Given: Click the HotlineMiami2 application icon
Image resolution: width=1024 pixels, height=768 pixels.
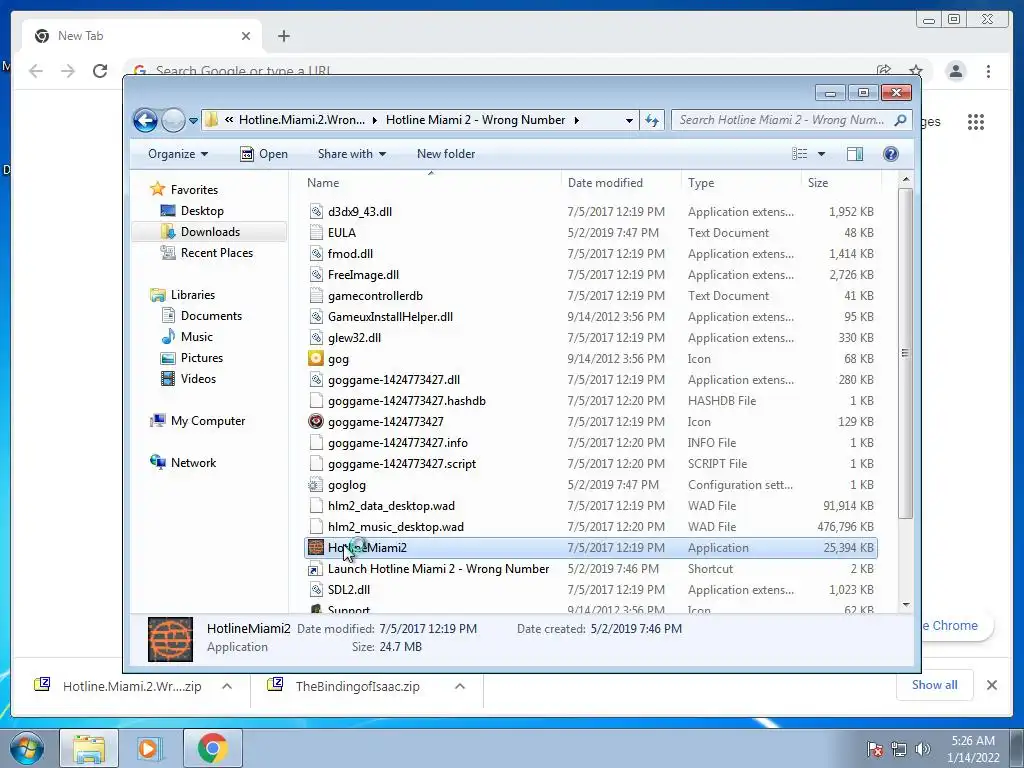Looking at the screenshot, I should pyautogui.click(x=316, y=548).
